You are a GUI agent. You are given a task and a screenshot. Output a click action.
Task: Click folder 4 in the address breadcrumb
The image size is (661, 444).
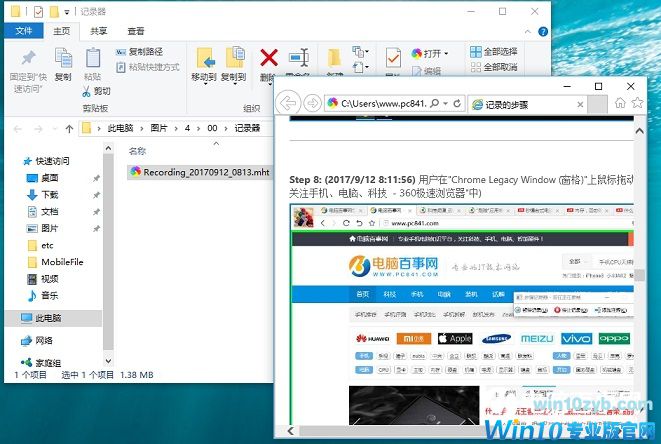[x=187, y=128]
